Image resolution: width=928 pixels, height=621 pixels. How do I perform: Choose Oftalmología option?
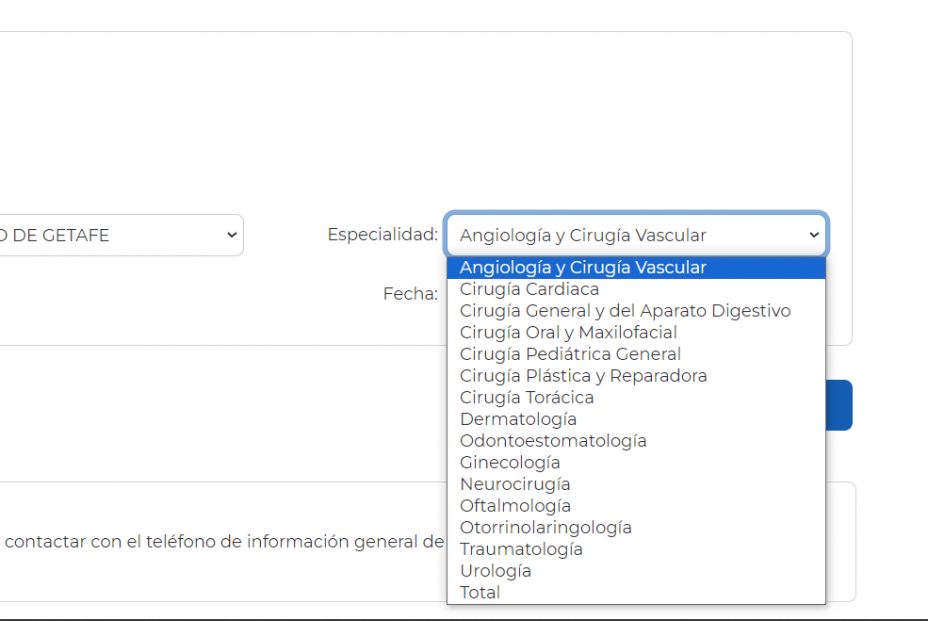pos(515,506)
